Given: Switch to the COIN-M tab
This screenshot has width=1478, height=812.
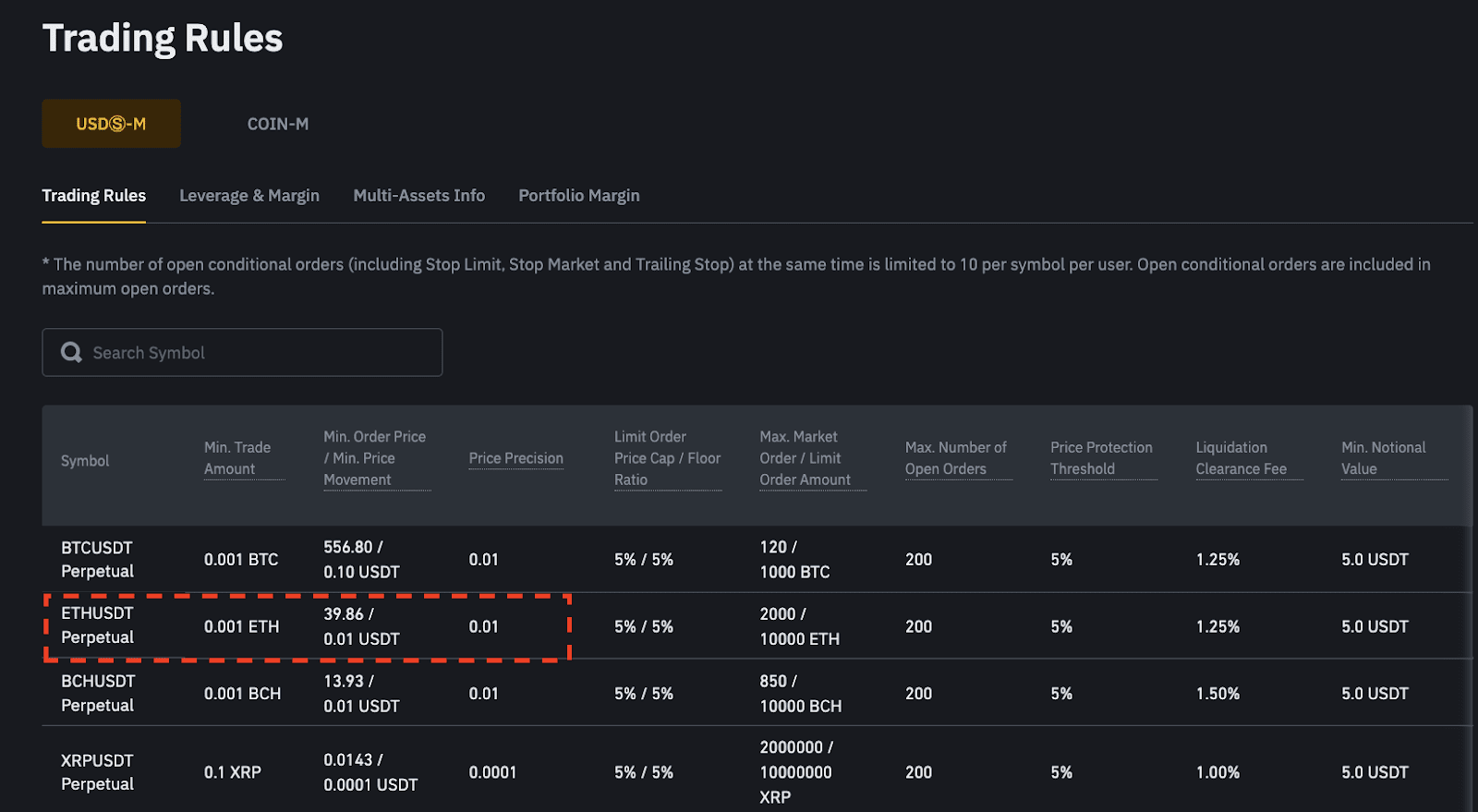Looking at the screenshot, I should pos(278,124).
